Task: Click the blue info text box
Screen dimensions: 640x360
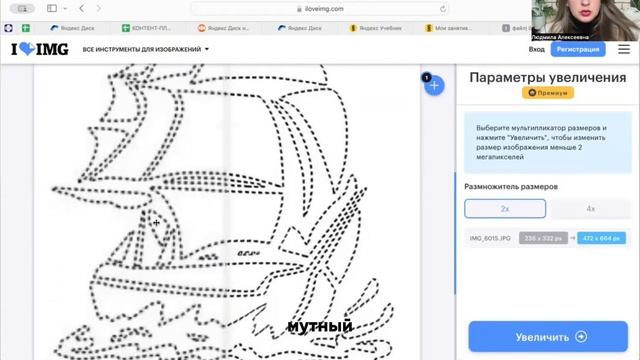Action: click(x=548, y=142)
